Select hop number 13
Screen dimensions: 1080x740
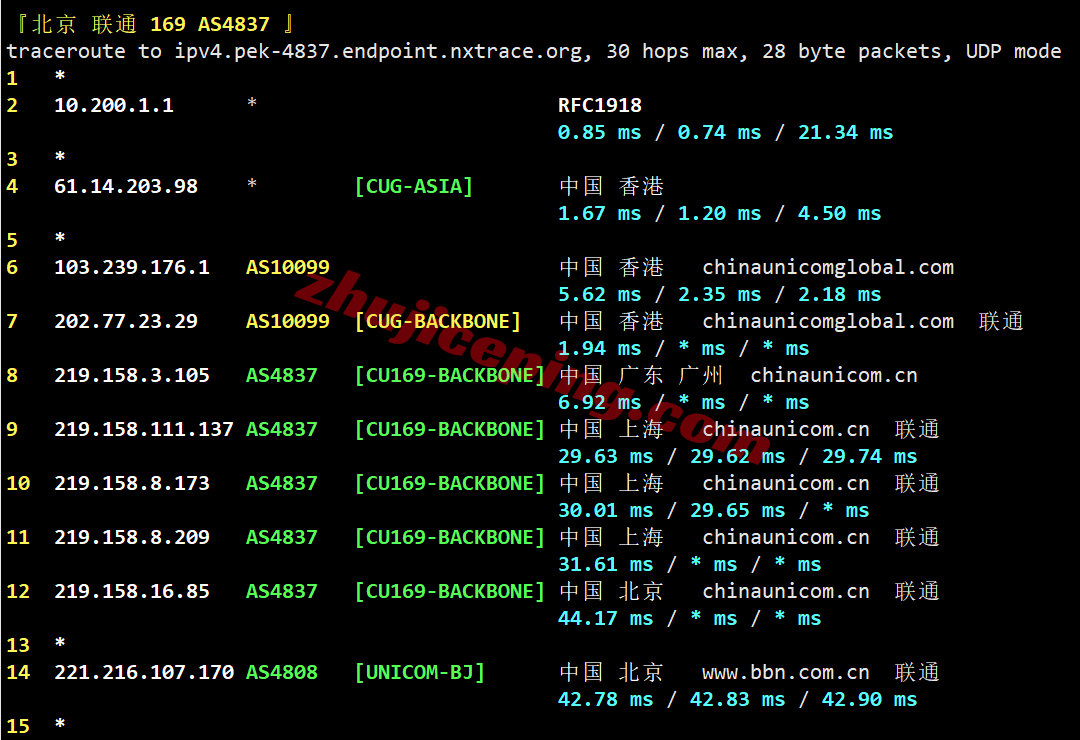pyautogui.click(x=18, y=646)
